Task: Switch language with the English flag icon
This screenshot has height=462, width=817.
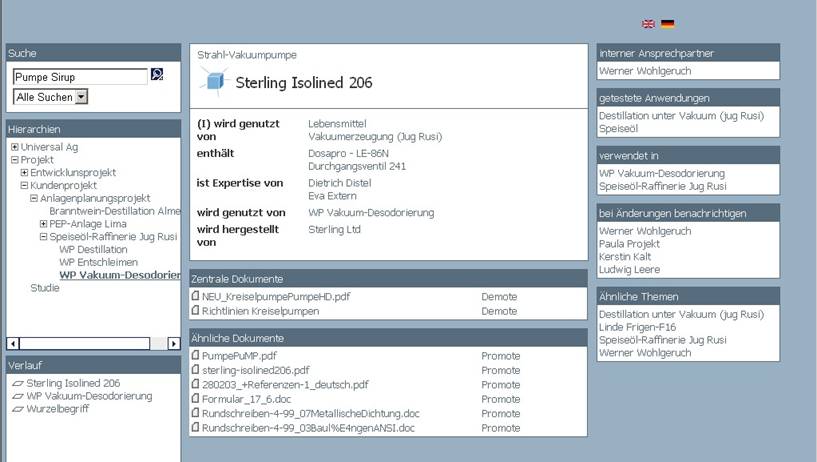Action: point(648,24)
